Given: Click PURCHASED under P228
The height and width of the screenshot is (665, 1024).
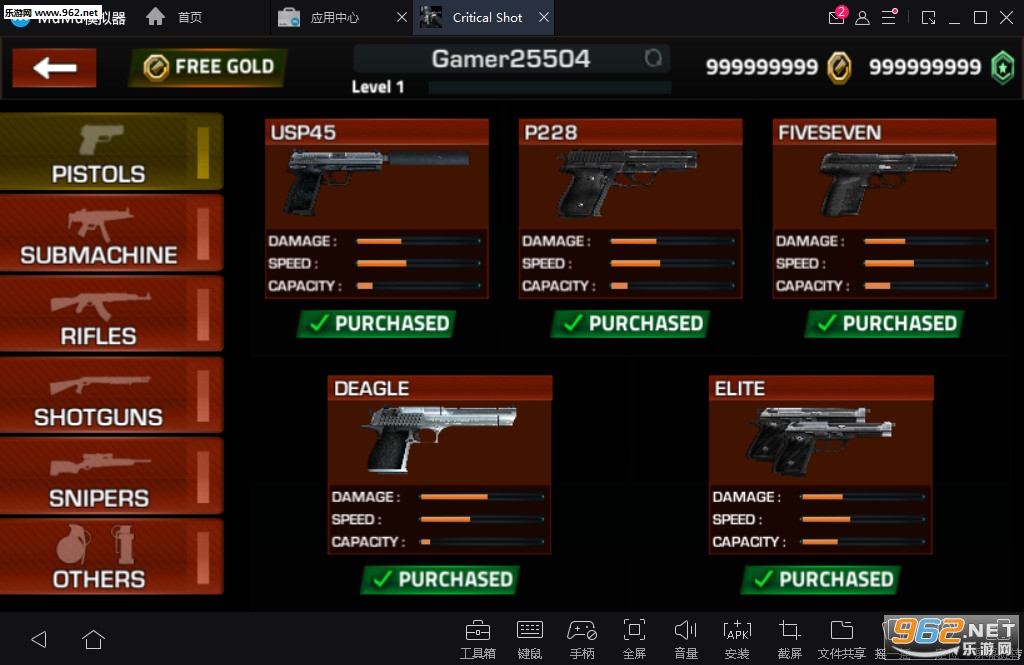Looking at the screenshot, I should tap(630, 323).
